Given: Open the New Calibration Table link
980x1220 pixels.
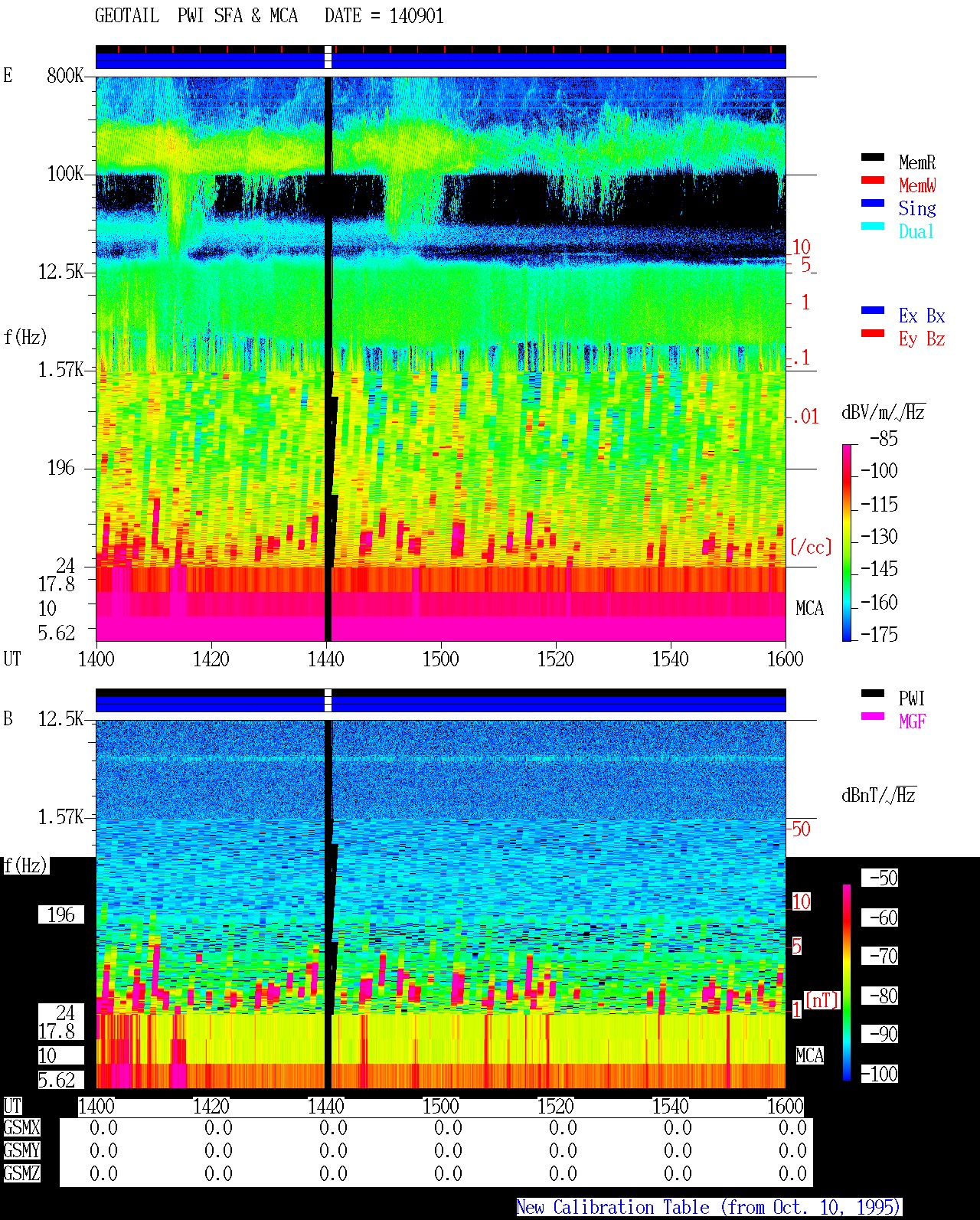Looking at the screenshot, I should 709,1208.
